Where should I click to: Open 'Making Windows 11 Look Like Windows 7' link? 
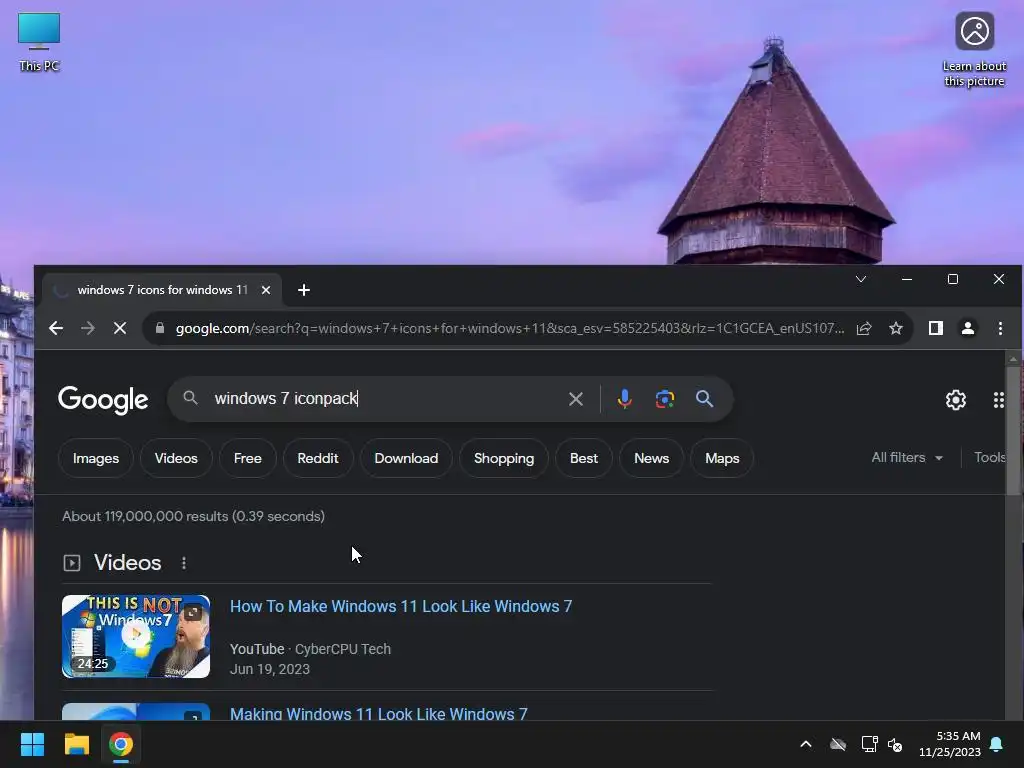[379, 713]
